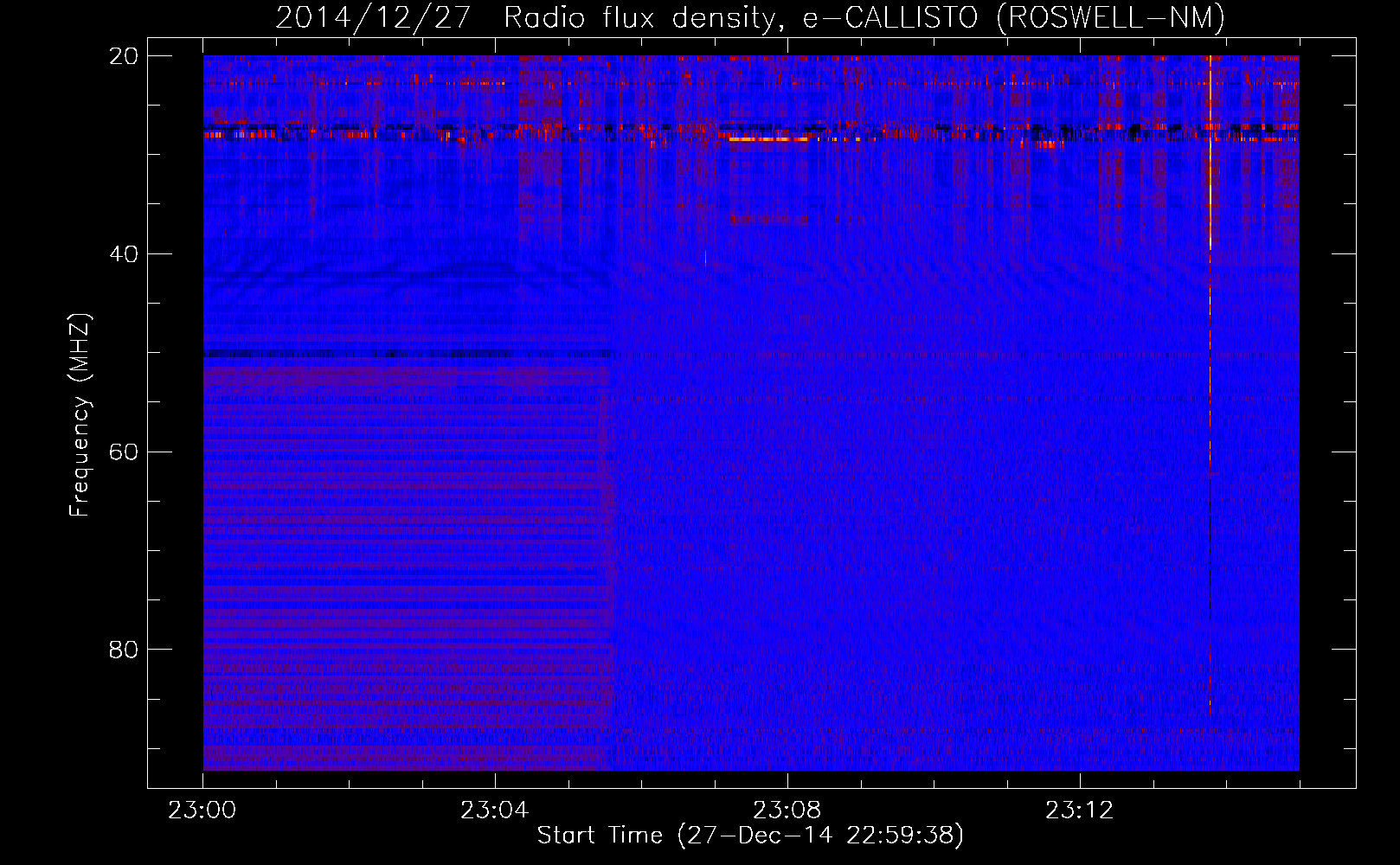The height and width of the screenshot is (865, 1400).
Task: Click the bright vertical burst streak near 23:13
Action: [x=1210, y=385]
